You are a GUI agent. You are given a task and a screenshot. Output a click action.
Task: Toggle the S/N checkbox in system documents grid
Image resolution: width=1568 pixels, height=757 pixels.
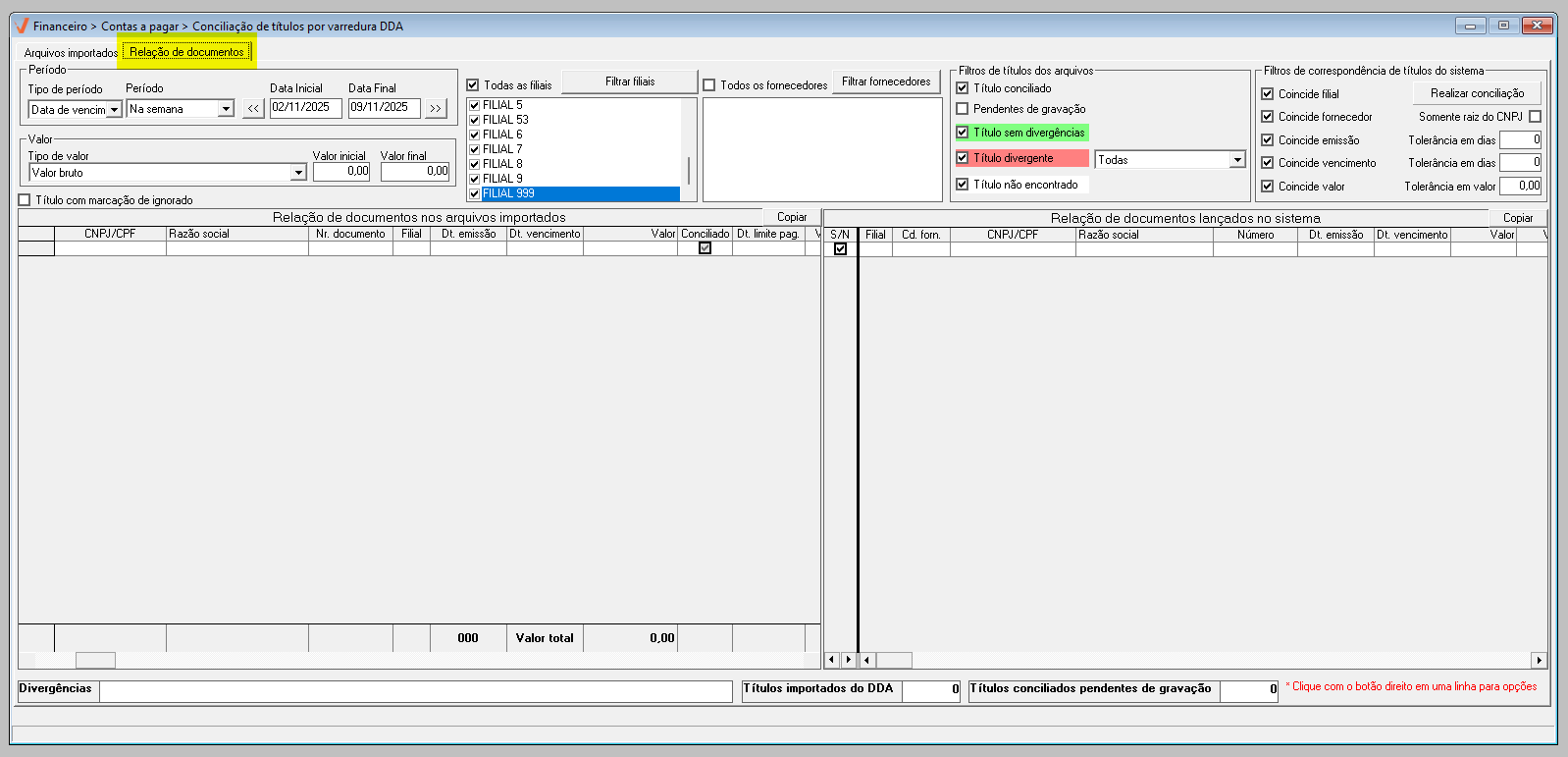(840, 249)
